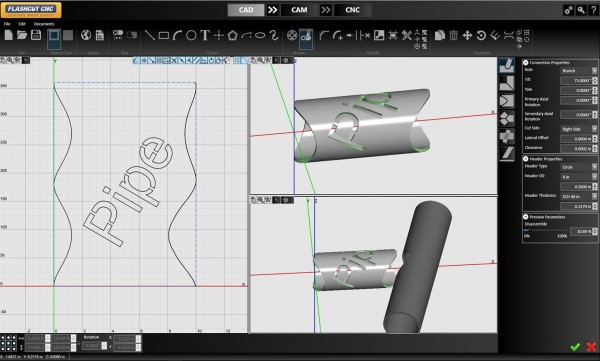Click the arrow button between CAD and CAM
The width and height of the screenshot is (600, 361).
tap(272, 10)
